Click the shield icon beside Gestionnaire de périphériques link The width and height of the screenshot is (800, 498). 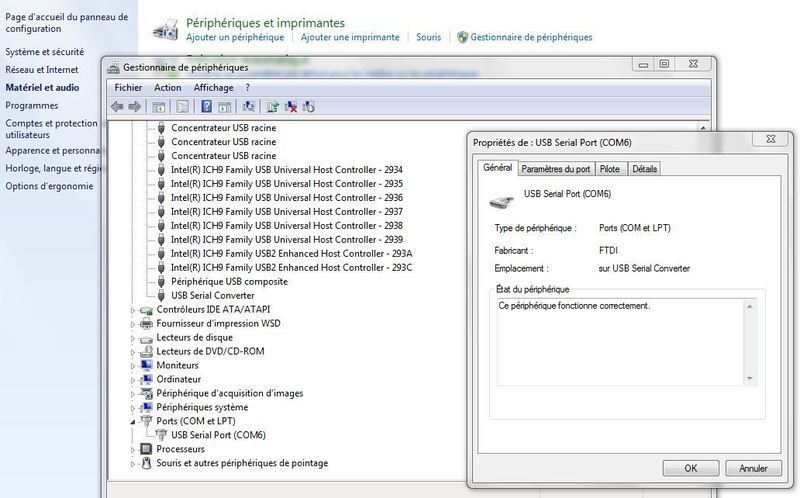462,37
